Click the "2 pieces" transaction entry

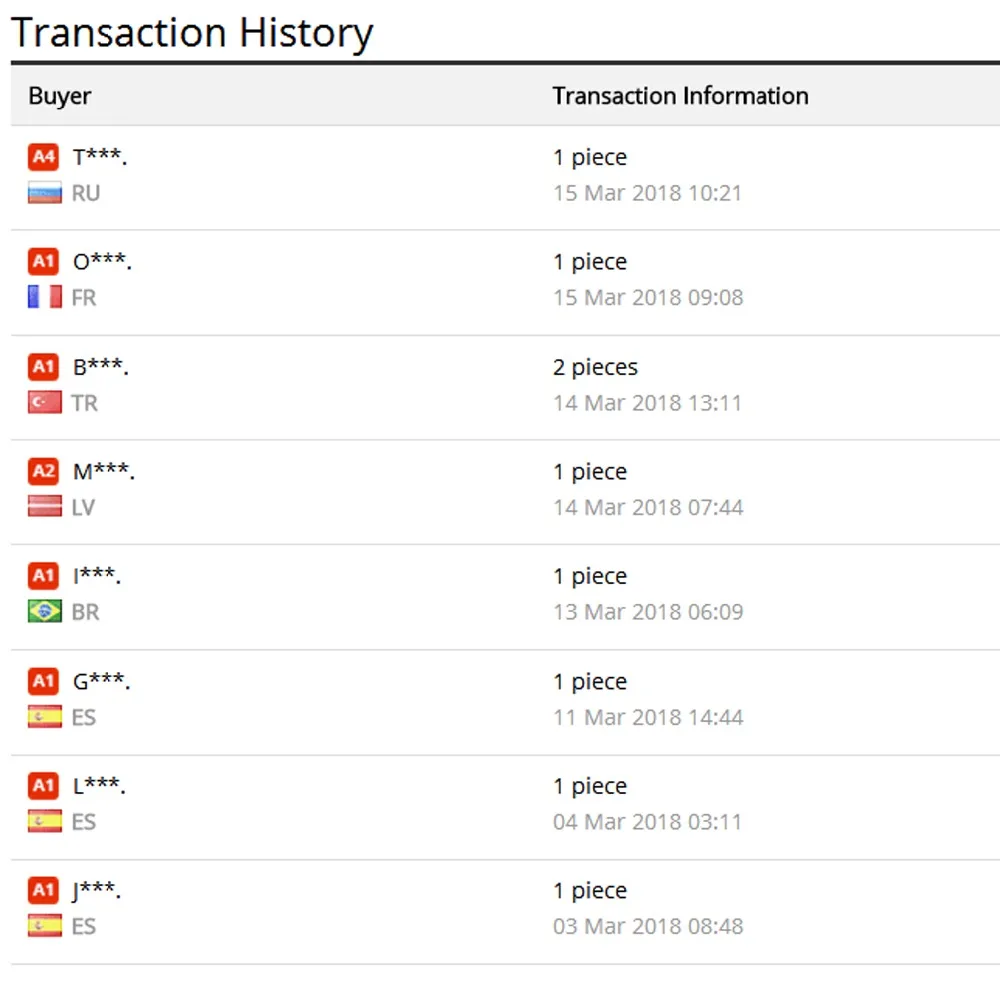(595, 367)
